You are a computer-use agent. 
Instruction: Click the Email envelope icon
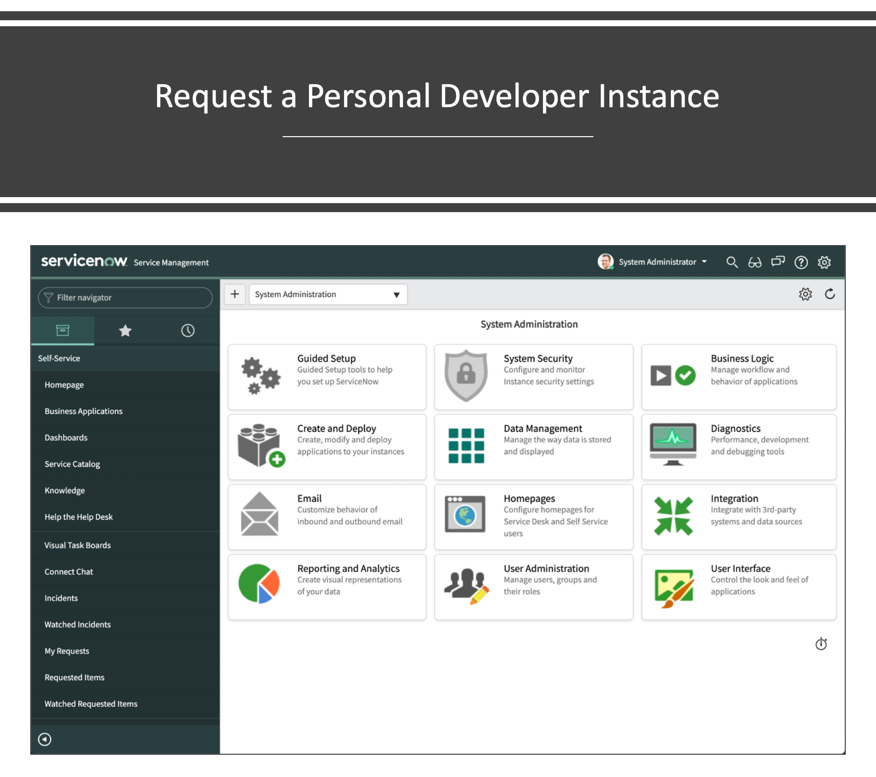(x=259, y=514)
